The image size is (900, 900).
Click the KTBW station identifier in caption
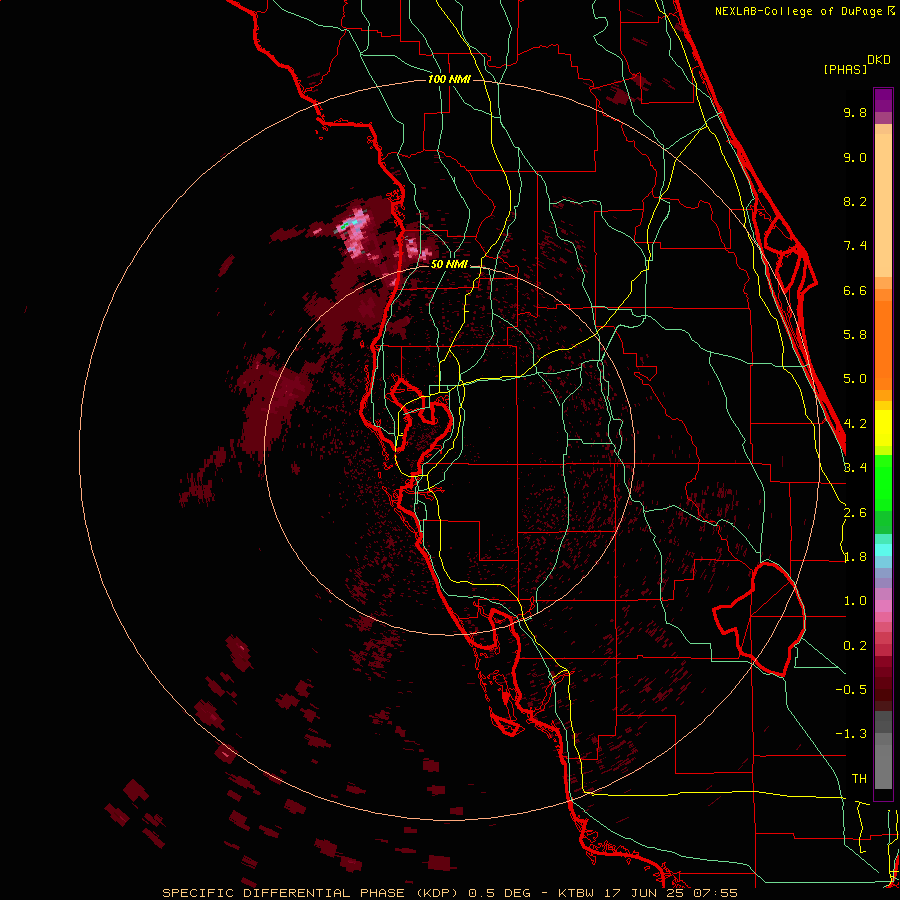point(574,893)
